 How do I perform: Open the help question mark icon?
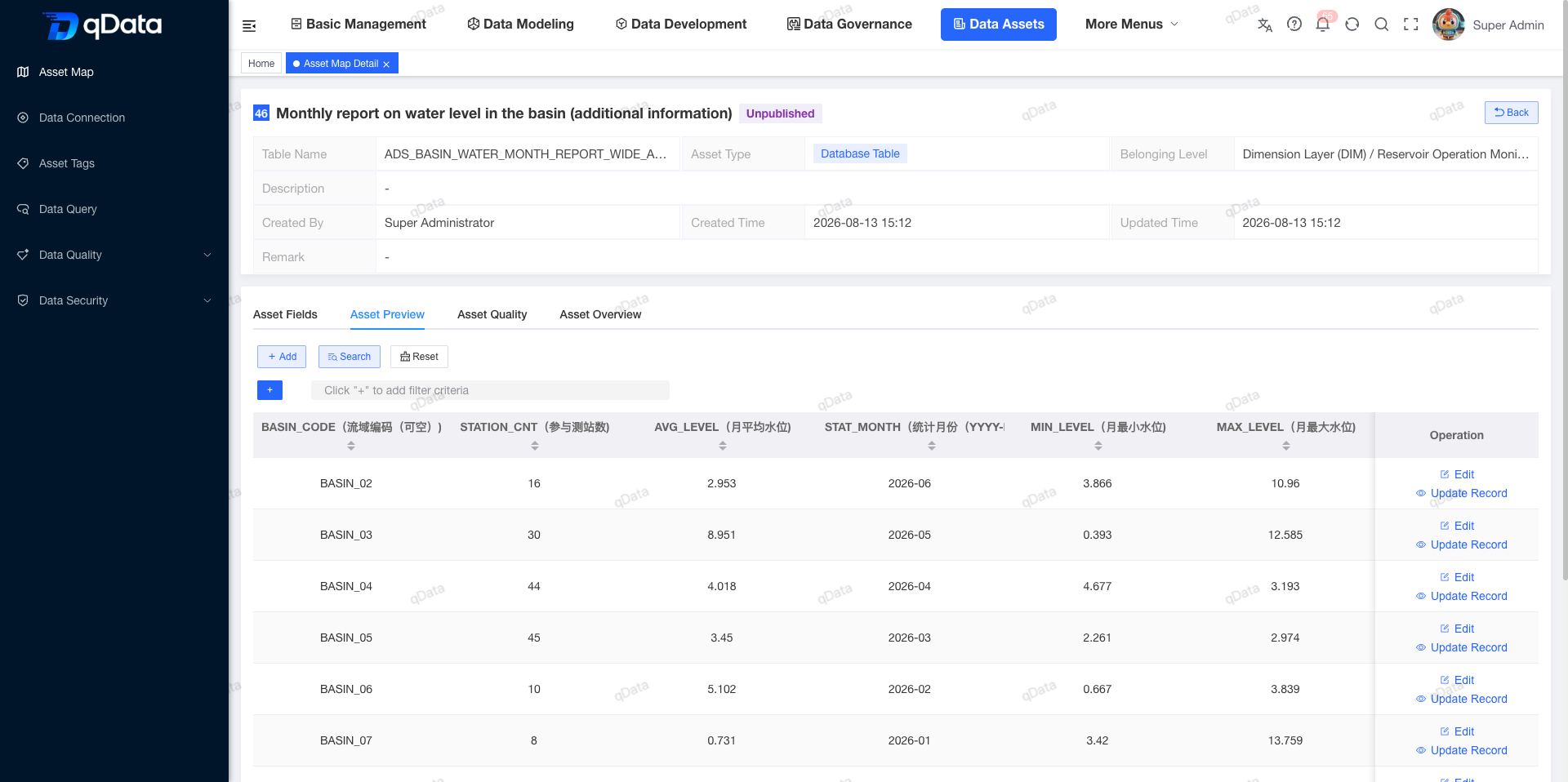(x=1294, y=24)
